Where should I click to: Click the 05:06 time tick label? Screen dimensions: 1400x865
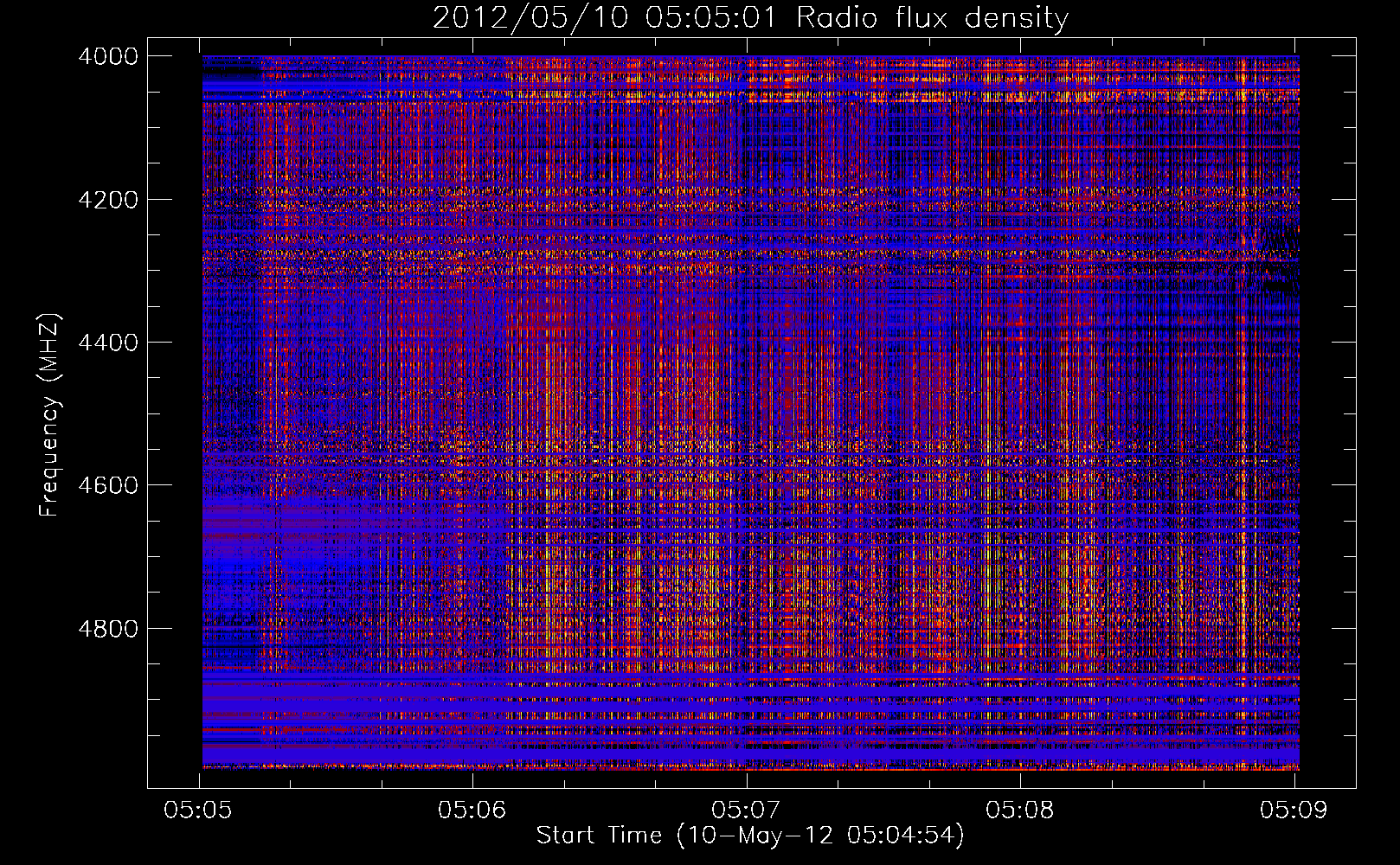click(x=472, y=810)
